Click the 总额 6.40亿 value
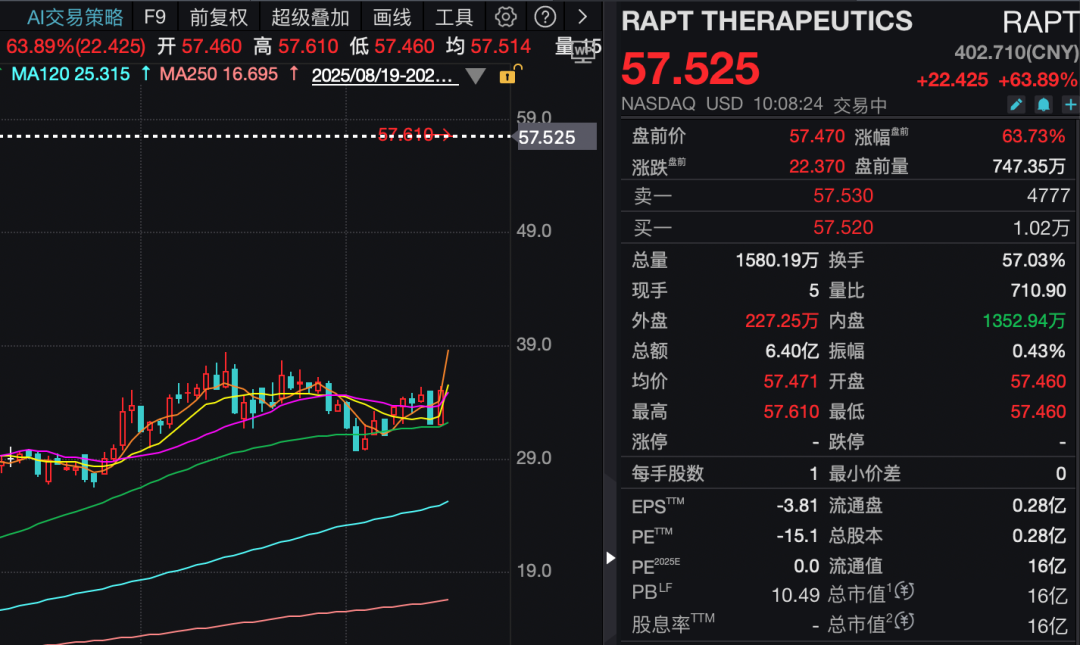 pyautogui.click(x=792, y=351)
